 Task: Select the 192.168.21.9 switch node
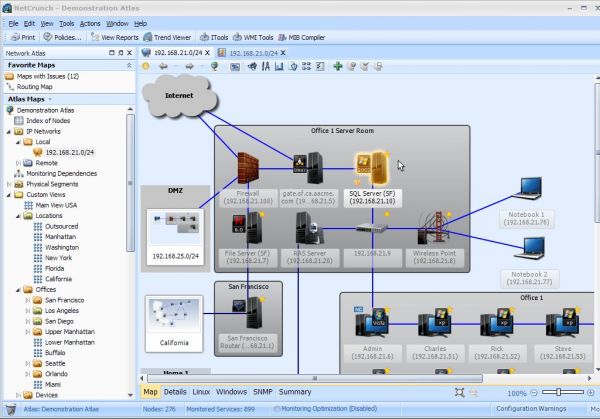[372, 228]
